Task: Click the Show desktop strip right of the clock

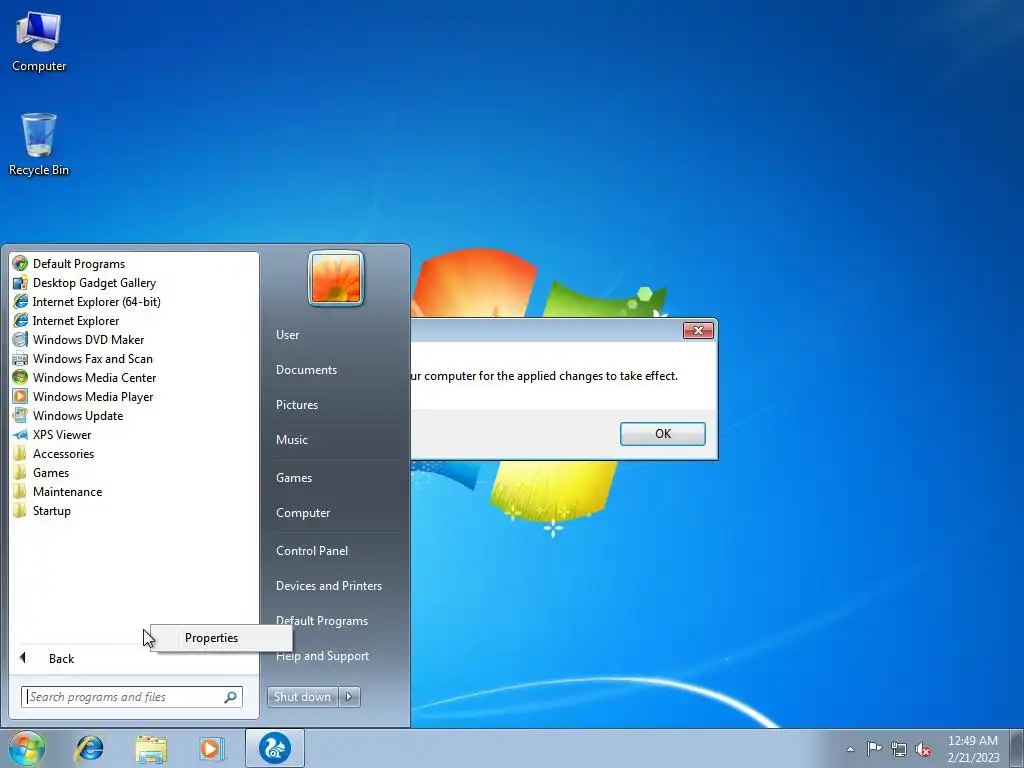Action: click(1017, 748)
